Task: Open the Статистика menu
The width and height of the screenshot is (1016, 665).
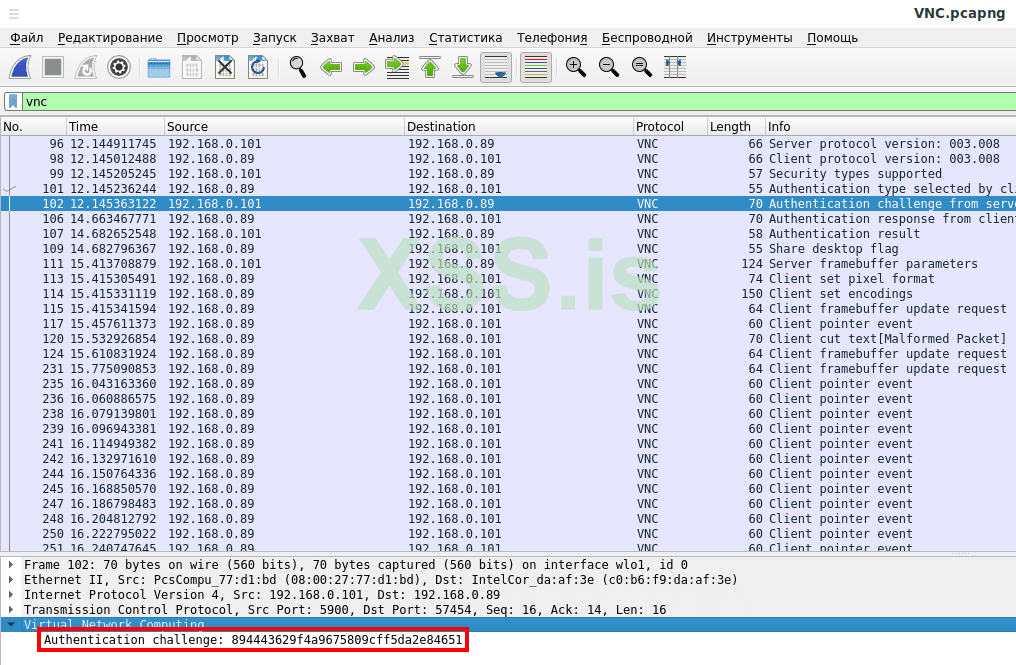Action: click(465, 38)
